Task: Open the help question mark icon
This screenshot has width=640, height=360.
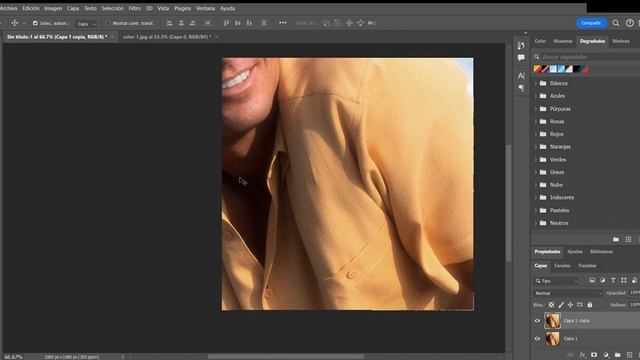Action: pyautogui.click(x=630, y=23)
